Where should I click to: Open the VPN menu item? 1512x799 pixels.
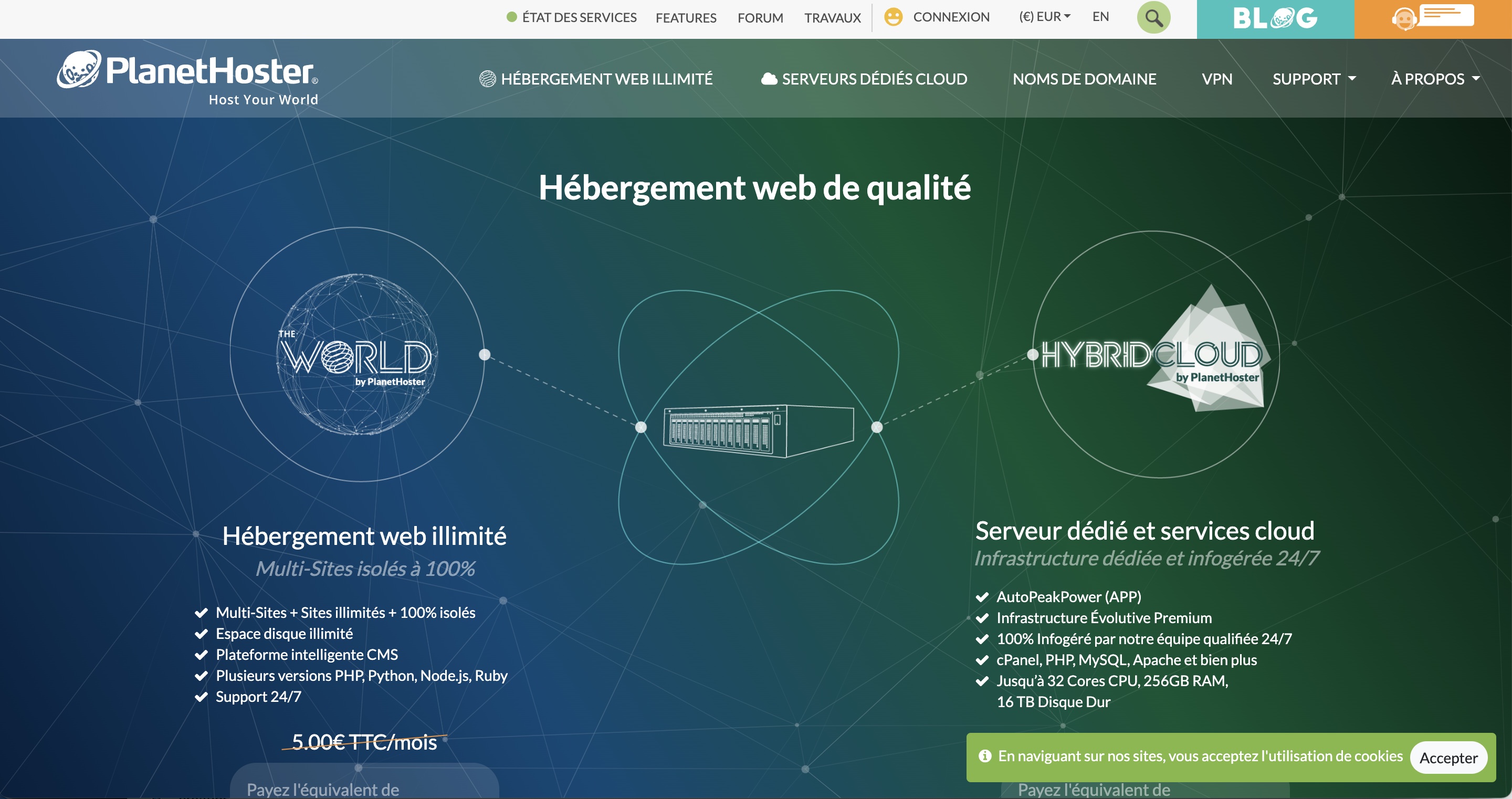1217,79
